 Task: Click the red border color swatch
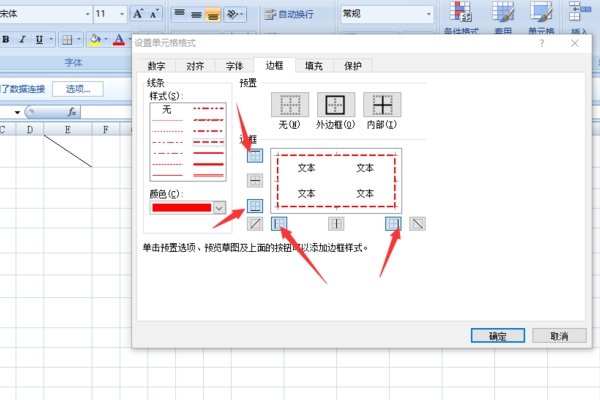(181, 208)
